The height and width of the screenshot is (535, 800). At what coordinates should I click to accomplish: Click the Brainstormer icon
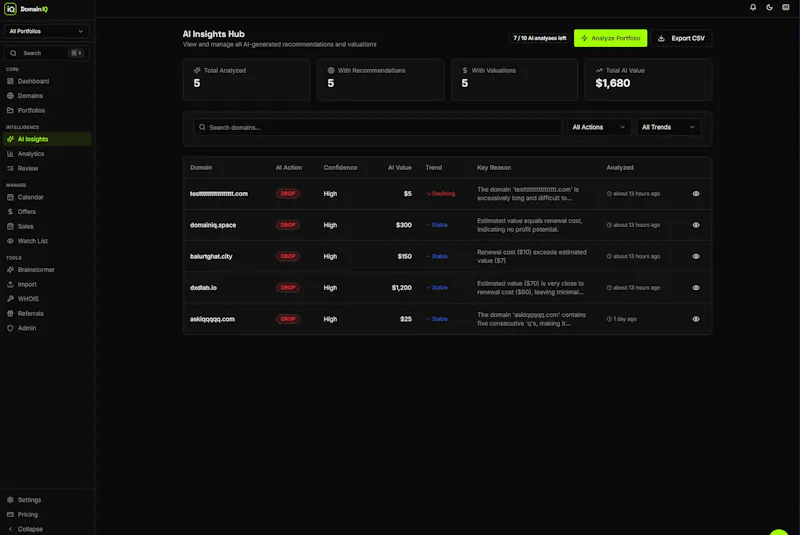click(10, 270)
